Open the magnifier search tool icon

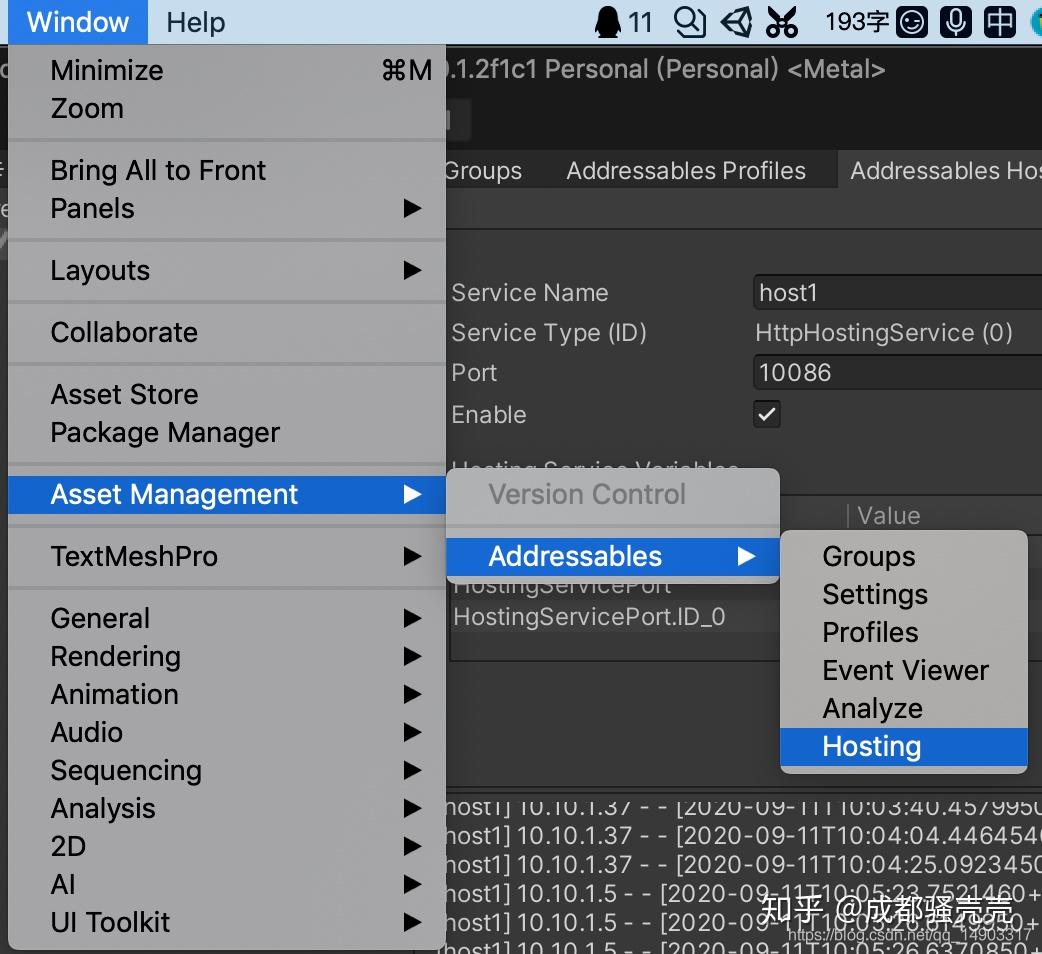690,21
